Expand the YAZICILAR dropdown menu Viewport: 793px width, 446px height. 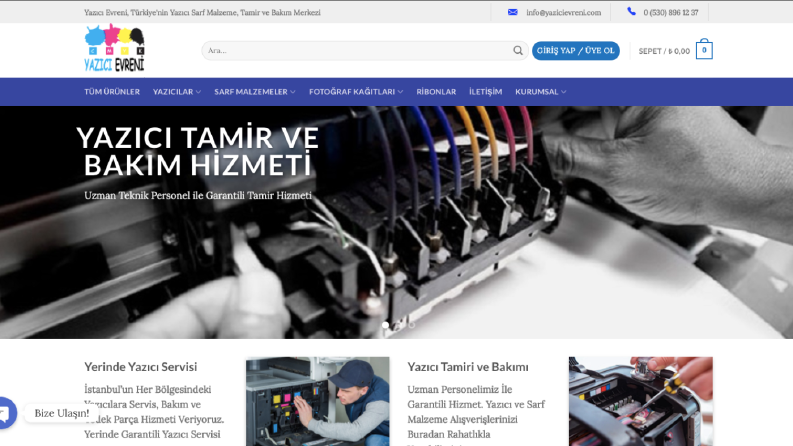tap(177, 92)
